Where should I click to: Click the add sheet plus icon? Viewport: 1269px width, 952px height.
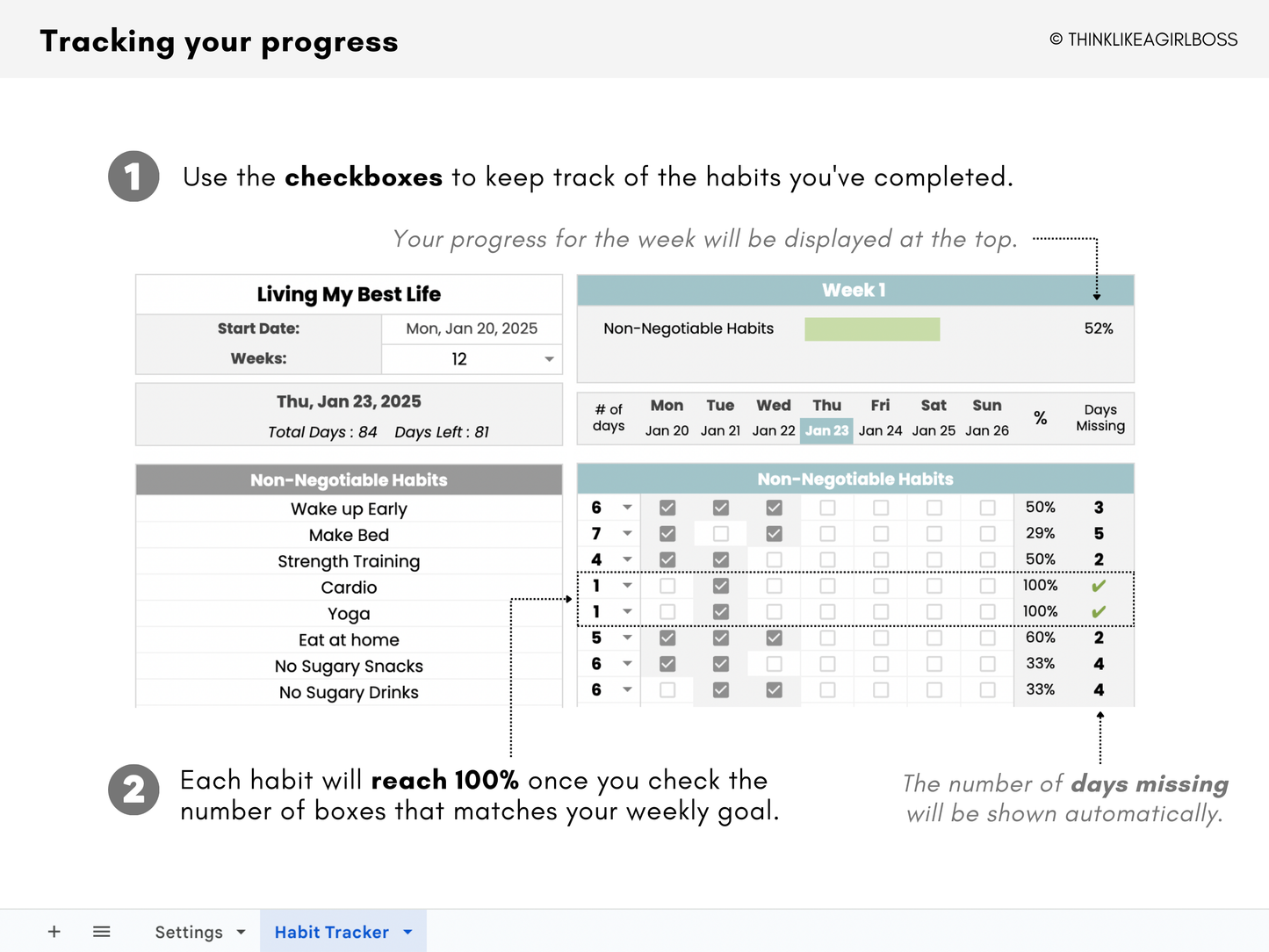(54, 931)
